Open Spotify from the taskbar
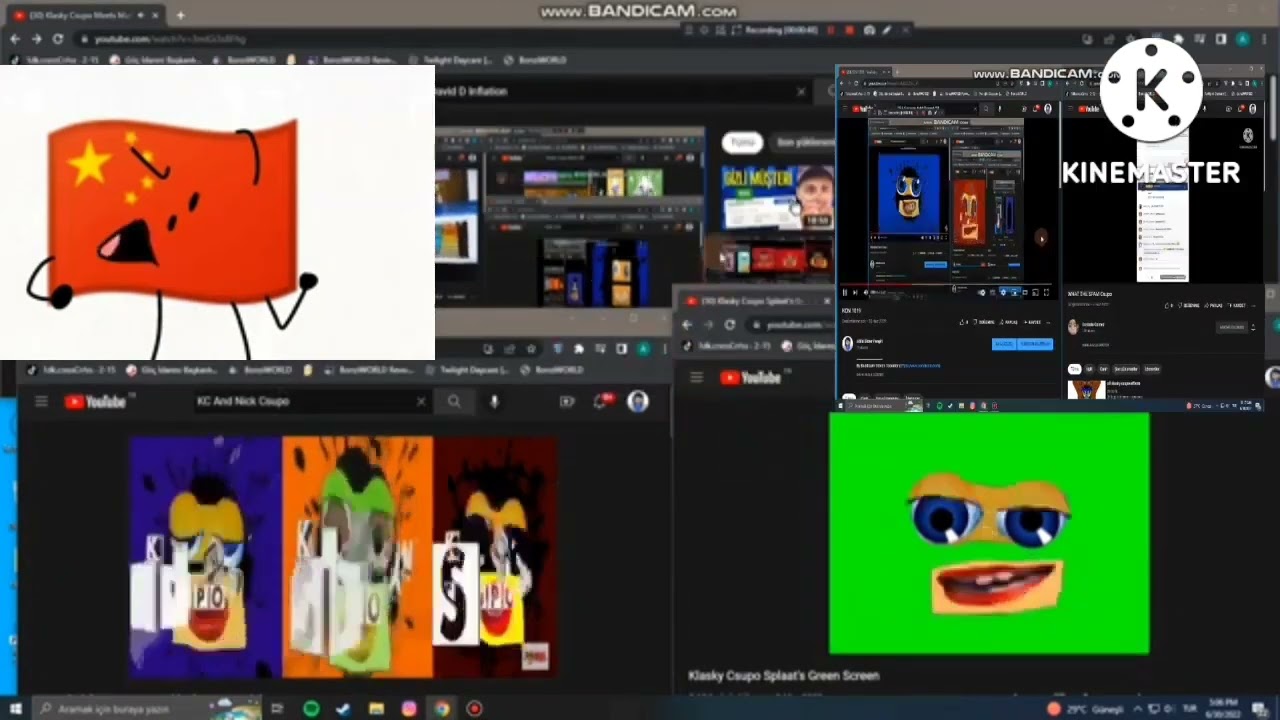This screenshot has height=720, width=1280. [311, 709]
